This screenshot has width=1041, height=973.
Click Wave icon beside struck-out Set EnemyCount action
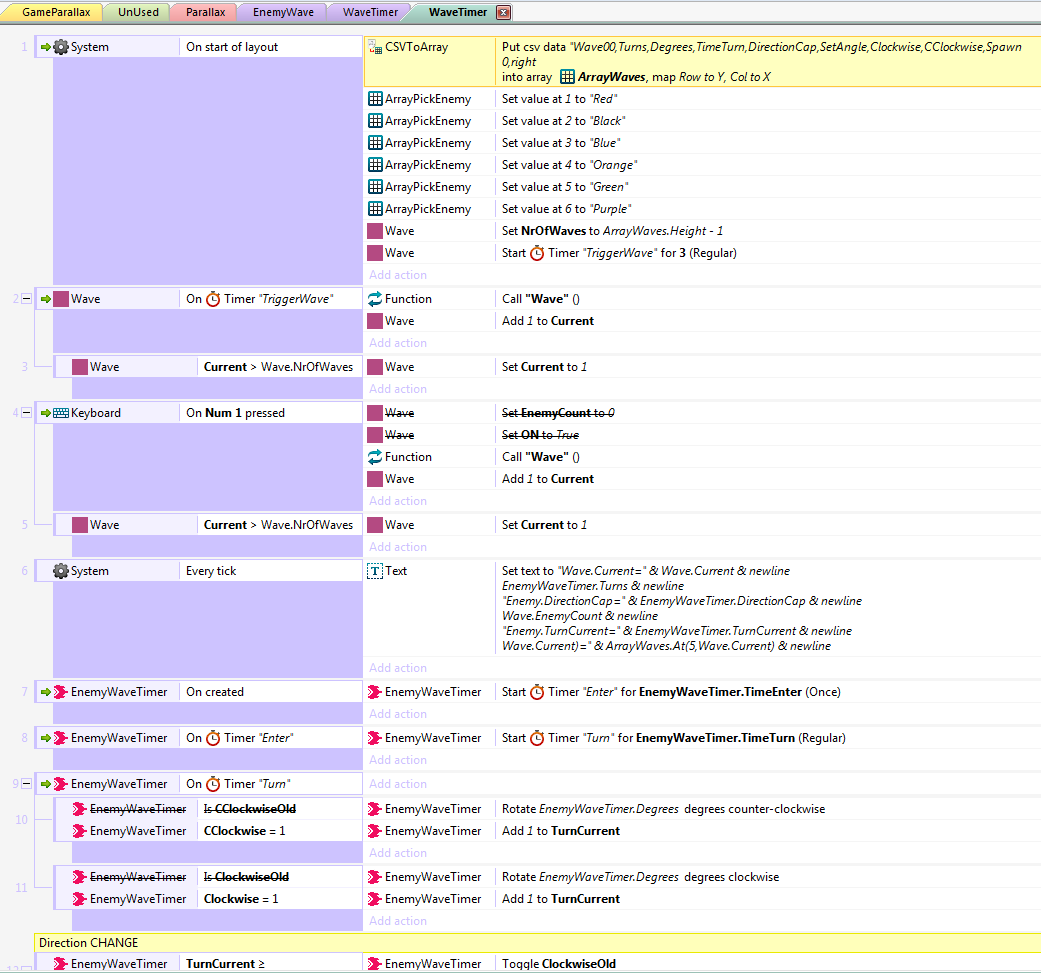pos(375,413)
